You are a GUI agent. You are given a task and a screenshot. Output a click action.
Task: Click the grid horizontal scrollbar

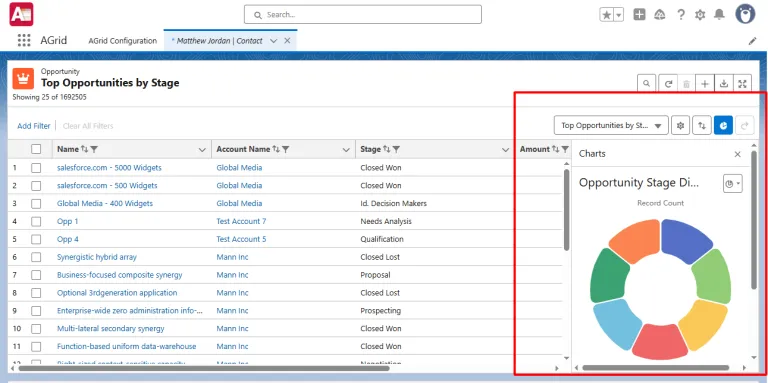pyautogui.click(x=204, y=367)
